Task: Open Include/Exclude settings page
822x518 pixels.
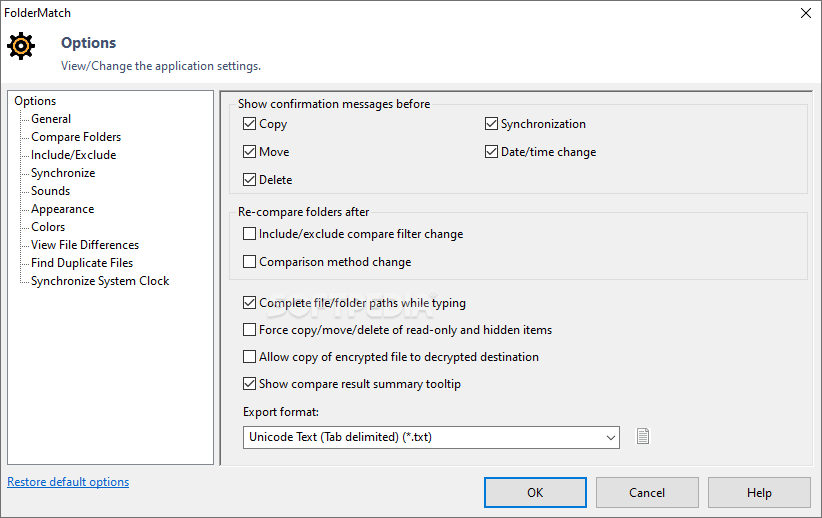Action: 73,155
